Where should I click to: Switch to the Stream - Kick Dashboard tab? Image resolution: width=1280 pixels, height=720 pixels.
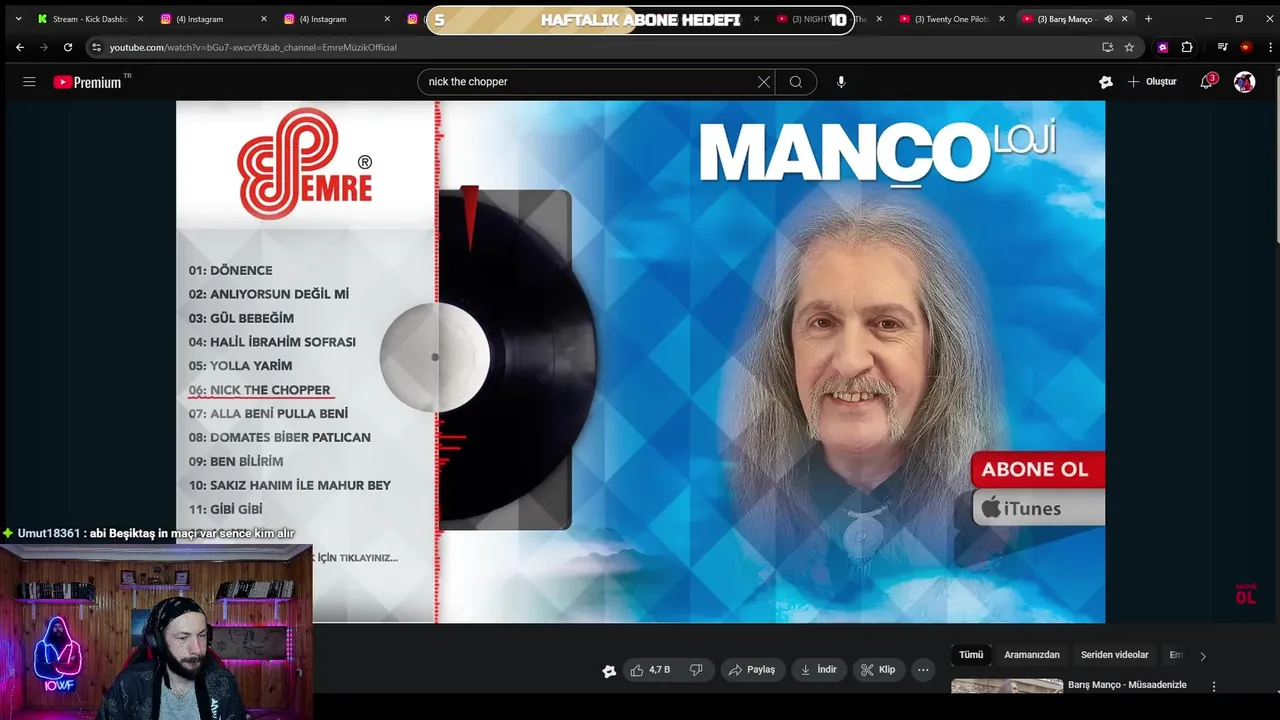(90, 19)
